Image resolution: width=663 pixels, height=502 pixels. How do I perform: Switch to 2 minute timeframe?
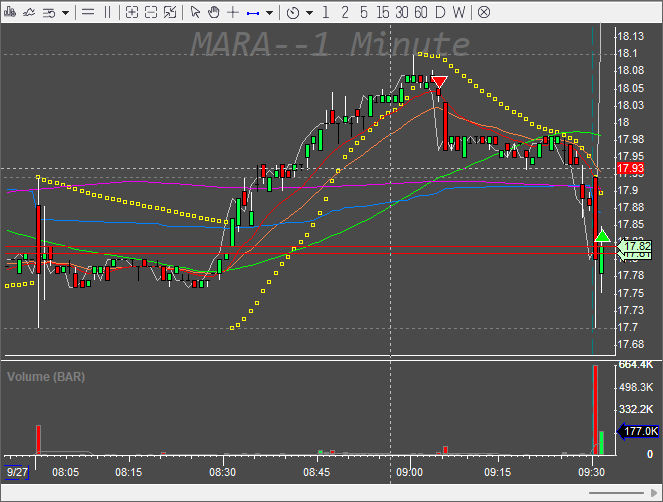pos(345,13)
